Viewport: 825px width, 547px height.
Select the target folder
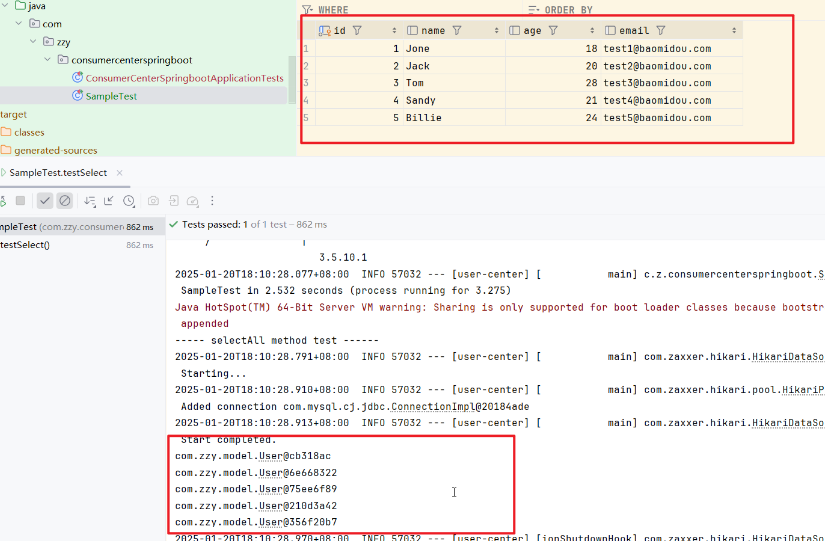[13, 114]
